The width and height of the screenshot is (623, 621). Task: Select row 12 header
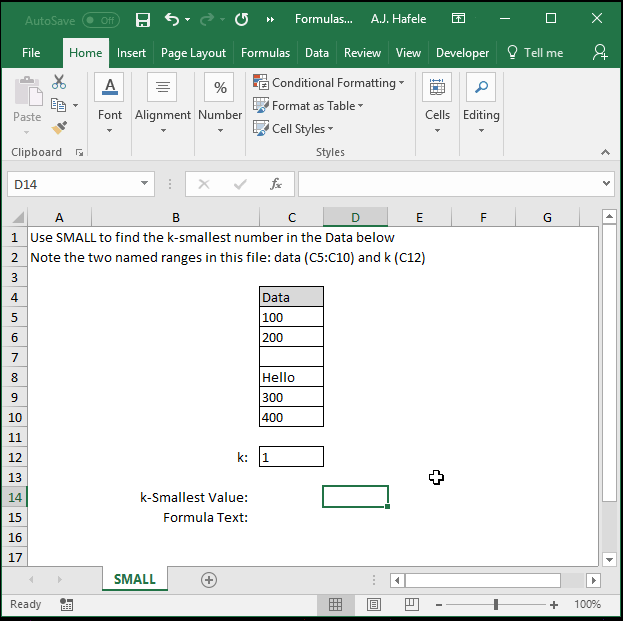pyautogui.click(x=15, y=457)
